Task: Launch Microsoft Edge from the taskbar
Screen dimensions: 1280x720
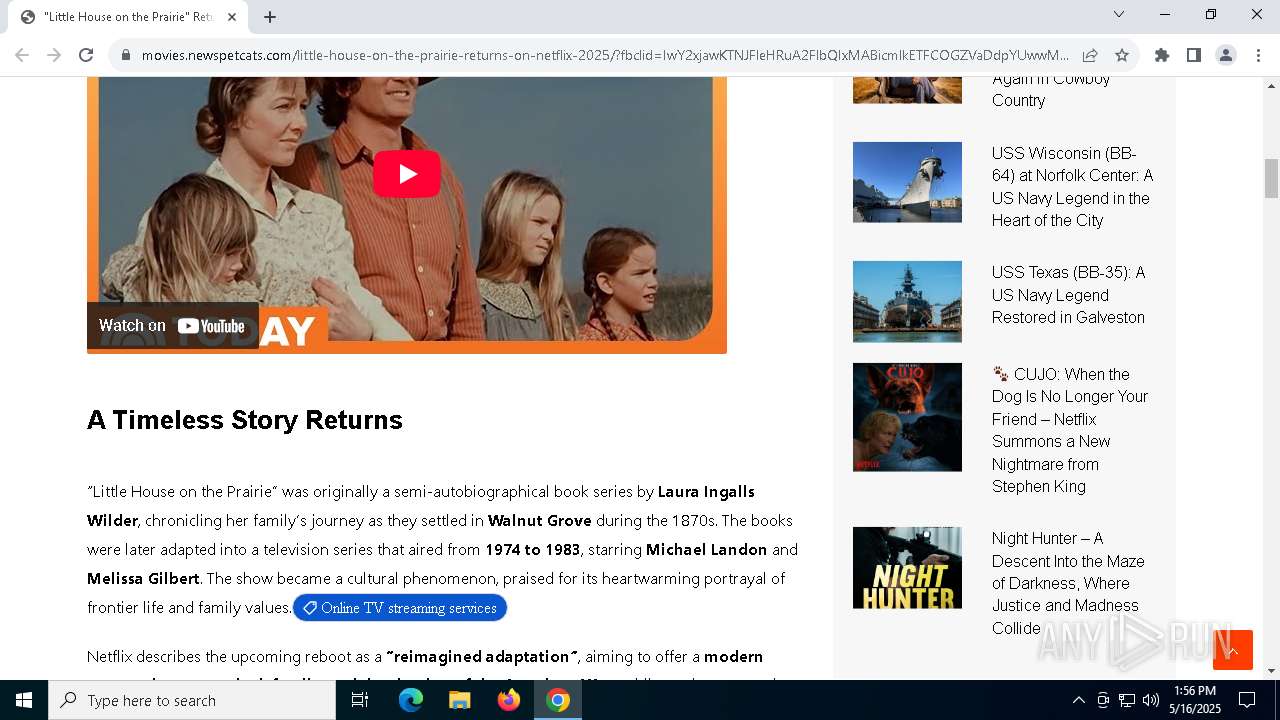Action: point(411,700)
